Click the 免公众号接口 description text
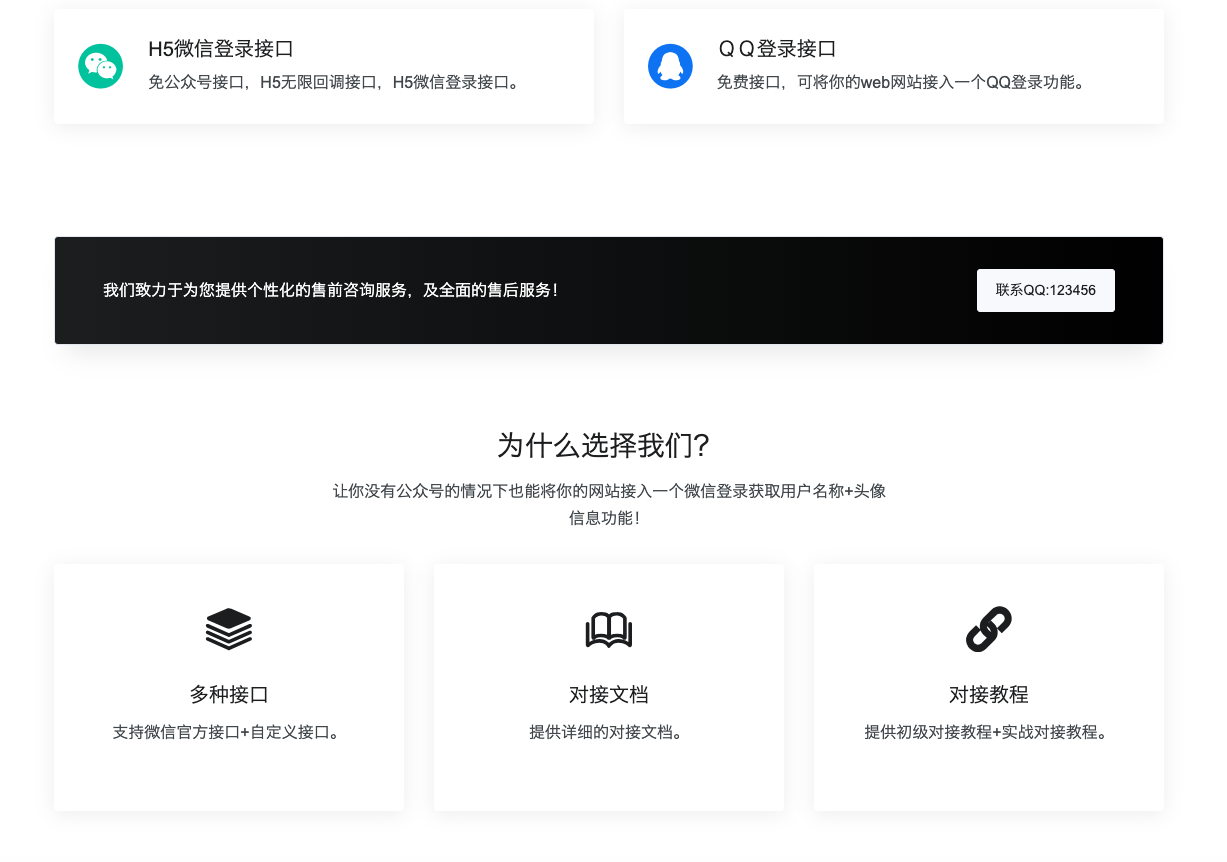Viewport: 1227px width, 862px height. (x=333, y=83)
